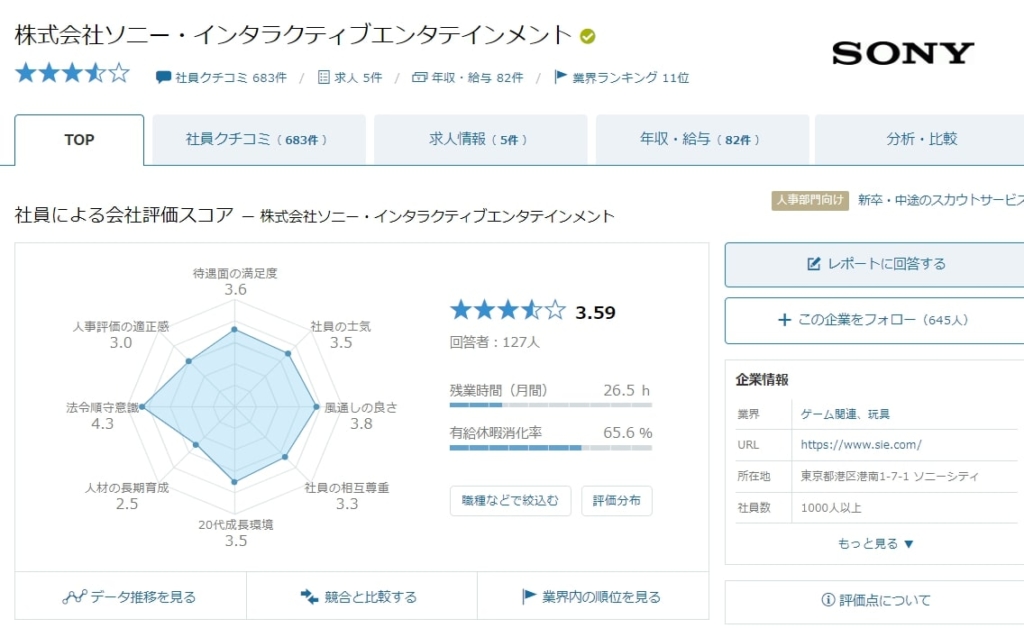Click the verified checkmark badge beside company name
Image resolution: width=1024 pixels, height=628 pixels.
click(x=587, y=37)
